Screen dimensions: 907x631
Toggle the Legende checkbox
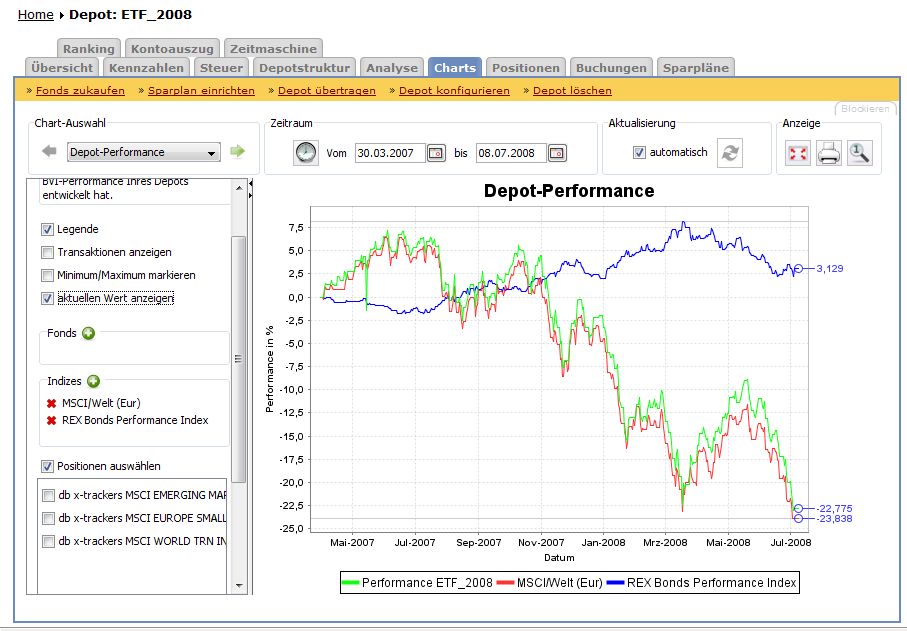tap(48, 229)
